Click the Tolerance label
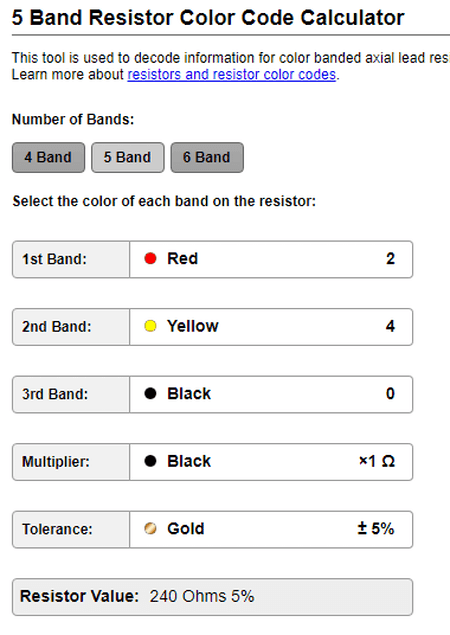Screen dimensions: 450x635 [57, 529]
